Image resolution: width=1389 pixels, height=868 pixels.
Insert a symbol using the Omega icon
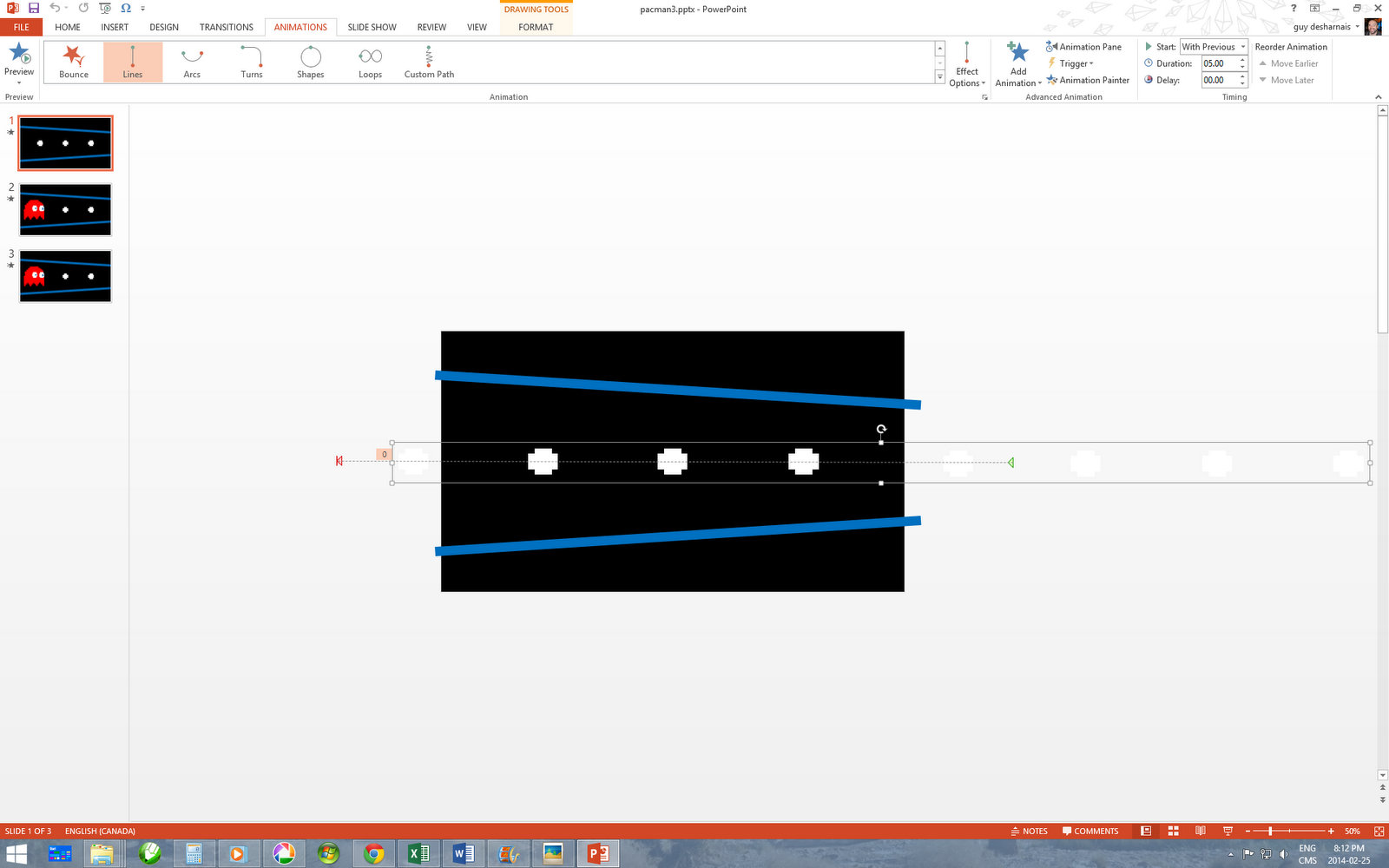pos(126,8)
